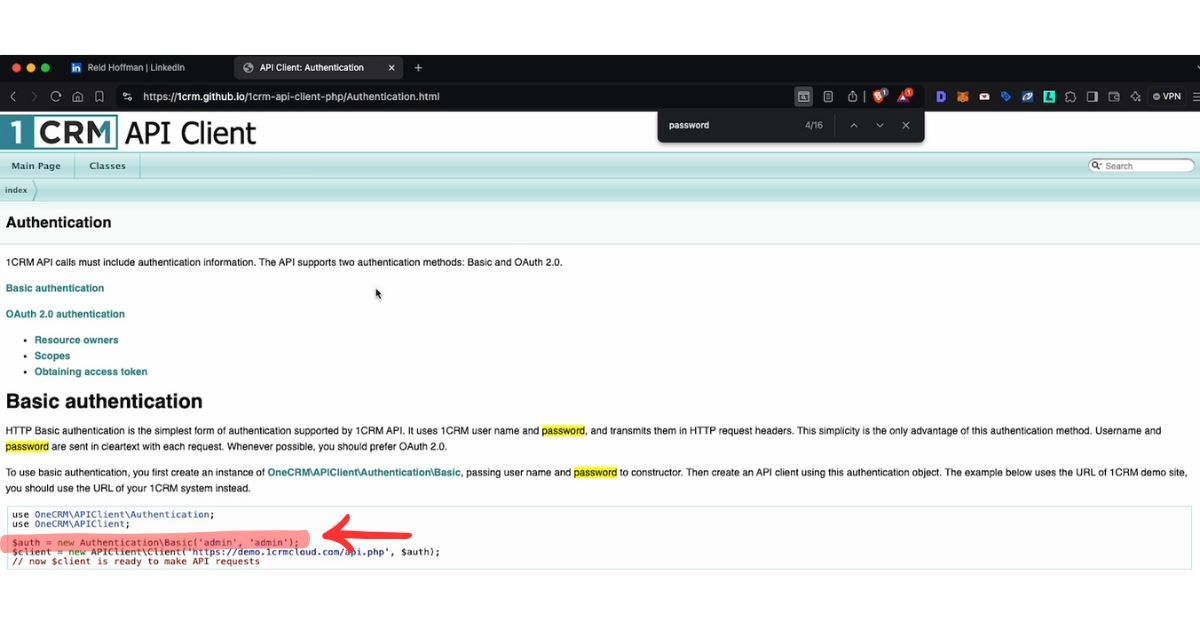The width and height of the screenshot is (1200, 630).
Task: Follow the OAuth 2.0 authentication link
Action: 65,314
